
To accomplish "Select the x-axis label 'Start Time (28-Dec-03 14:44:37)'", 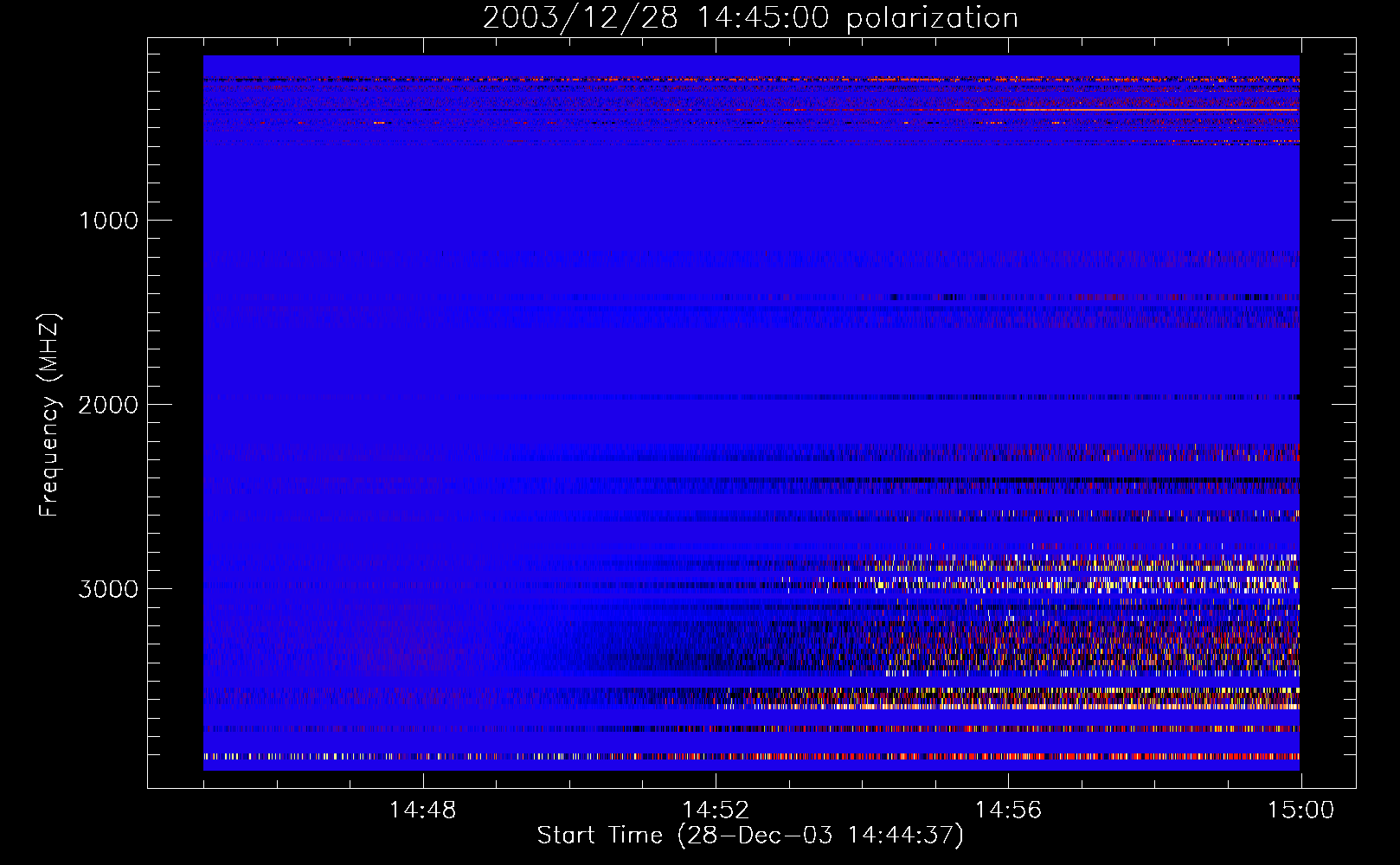I will (x=750, y=836).
